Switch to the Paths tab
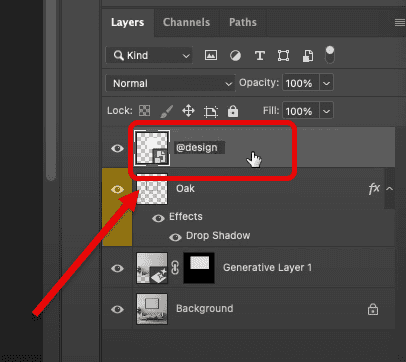Image resolution: width=406 pixels, height=362 pixels. click(243, 22)
